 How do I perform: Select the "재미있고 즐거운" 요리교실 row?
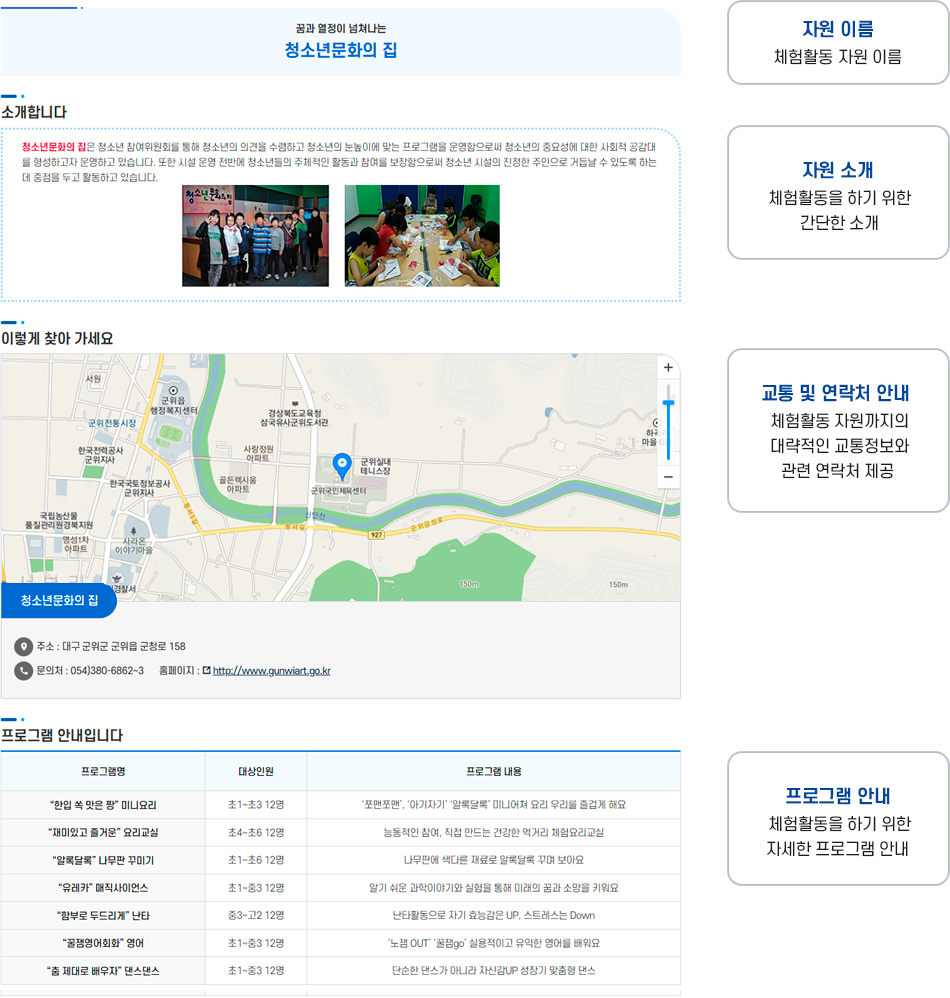[x=340, y=833]
